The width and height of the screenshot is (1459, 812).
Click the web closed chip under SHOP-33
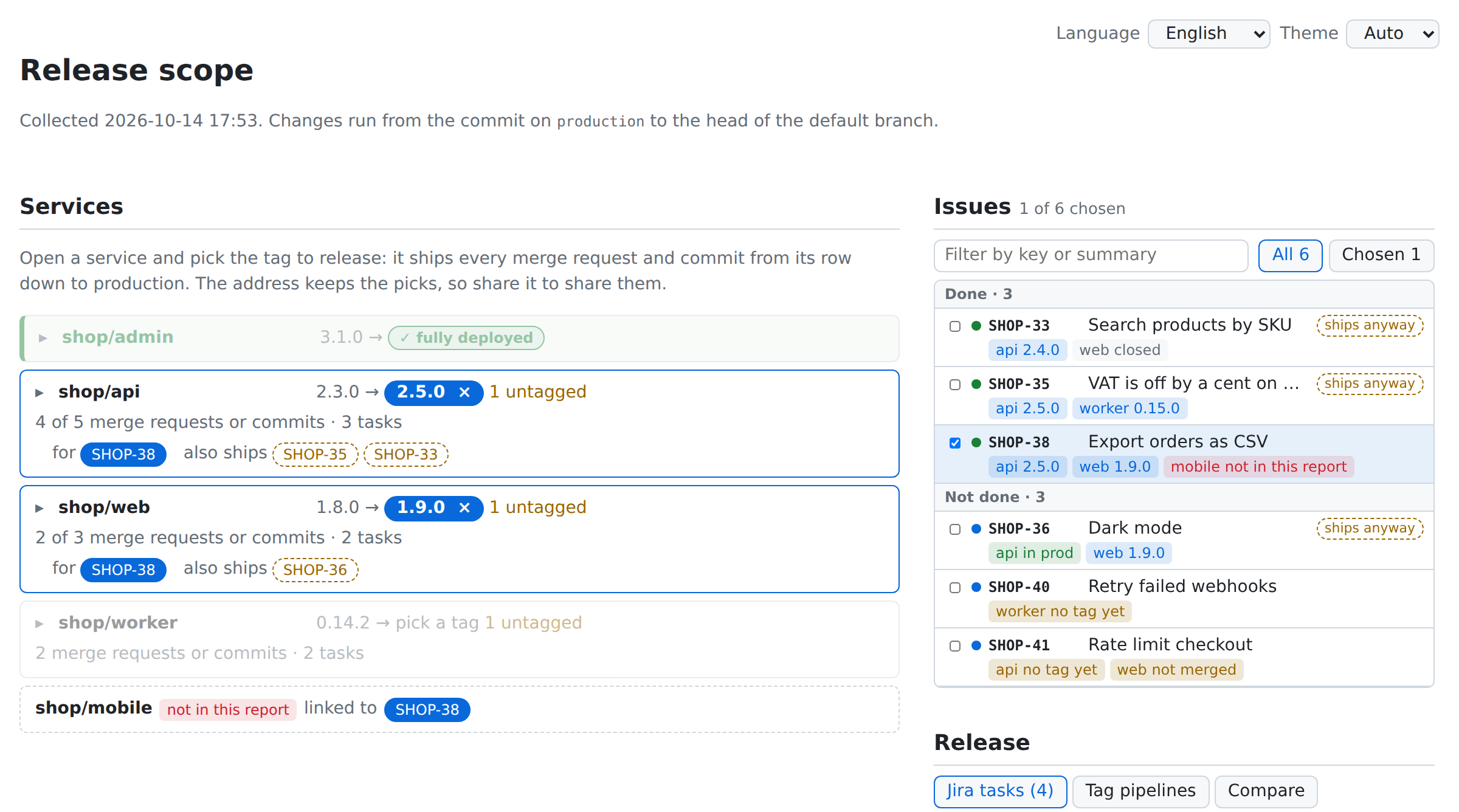(1120, 350)
